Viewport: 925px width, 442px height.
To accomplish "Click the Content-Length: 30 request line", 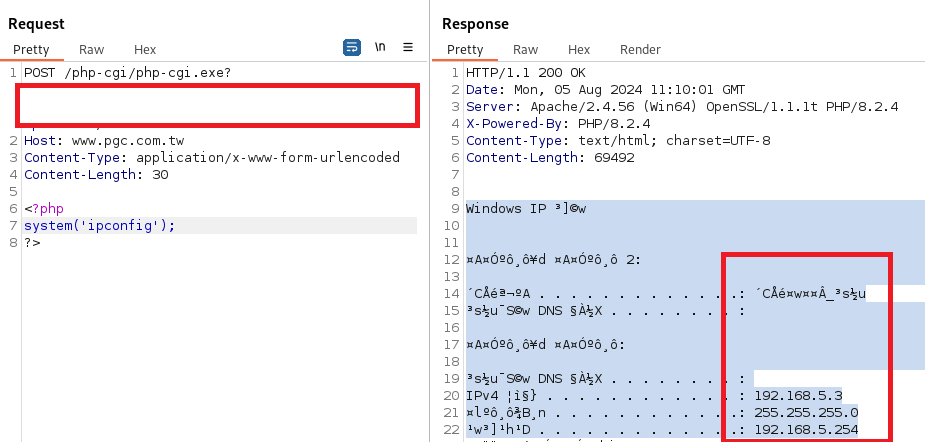I will click(96, 175).
